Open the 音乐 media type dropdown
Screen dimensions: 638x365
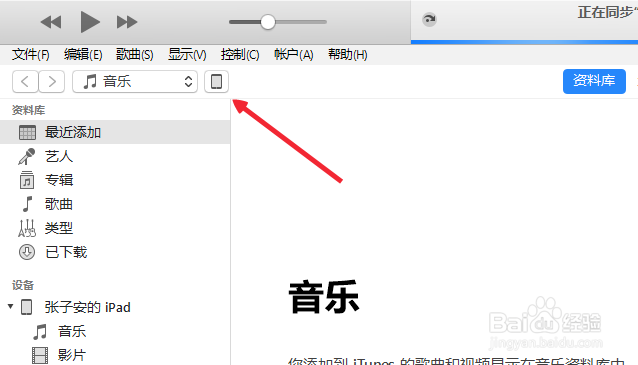[x=135, y=81]
